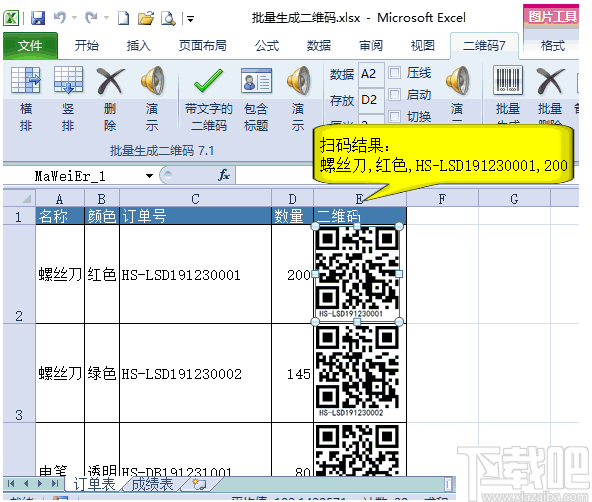Play the first 演示 speaker demo icon
The image size is (592, 502).
(153, 80)
